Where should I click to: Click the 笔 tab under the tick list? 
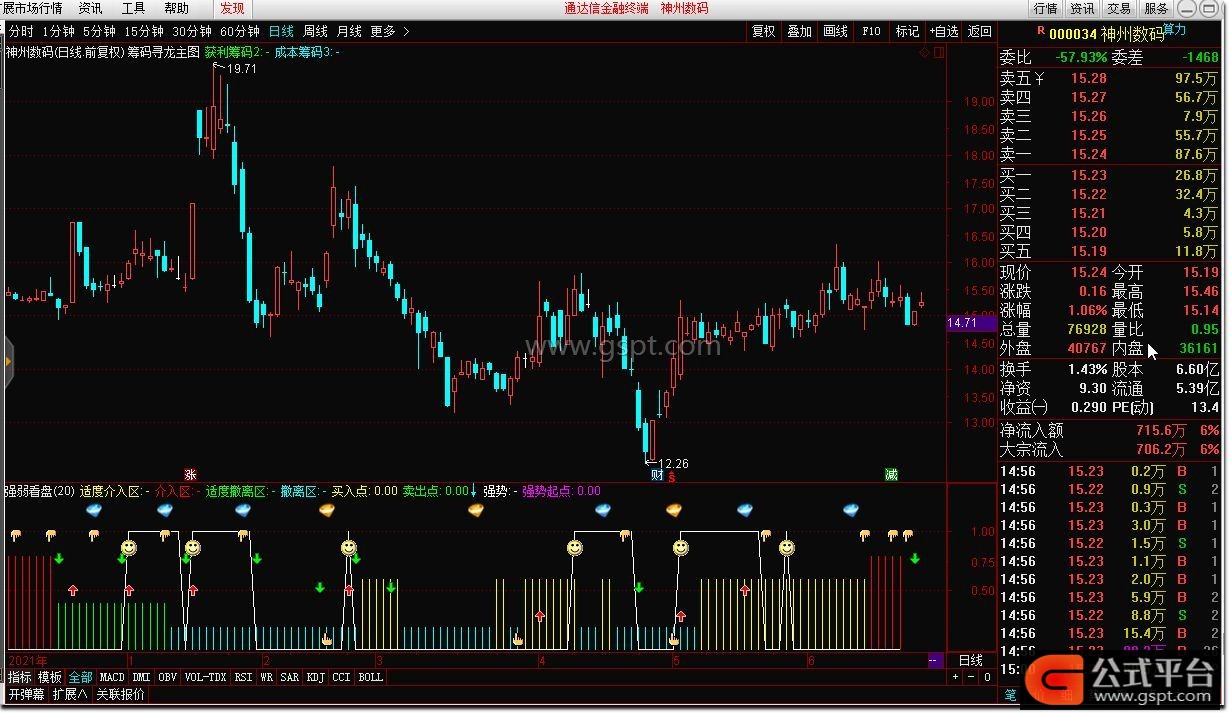coord(1010,695)
